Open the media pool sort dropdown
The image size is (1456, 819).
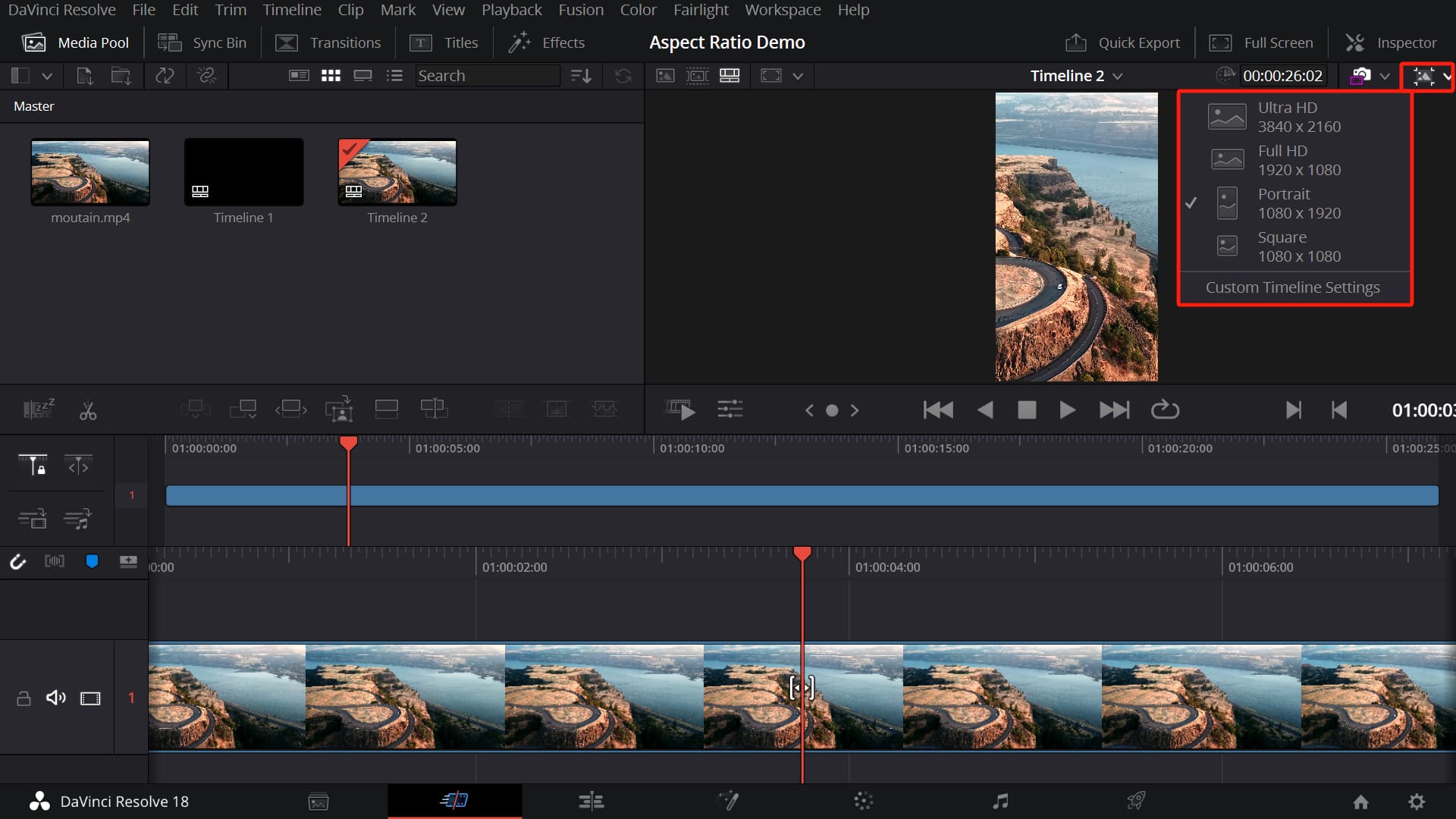(581, 76)
